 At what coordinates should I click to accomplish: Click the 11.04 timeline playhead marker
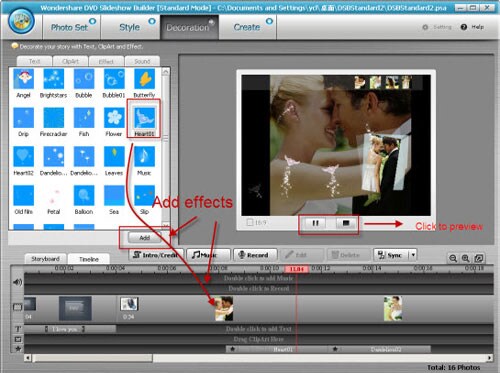297,269
